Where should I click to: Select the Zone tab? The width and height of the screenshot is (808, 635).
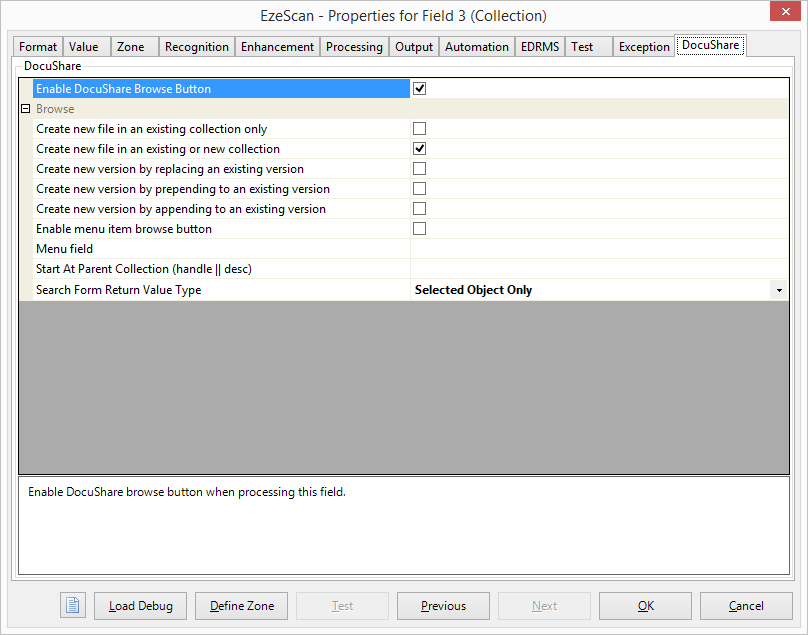click(130, 47)
